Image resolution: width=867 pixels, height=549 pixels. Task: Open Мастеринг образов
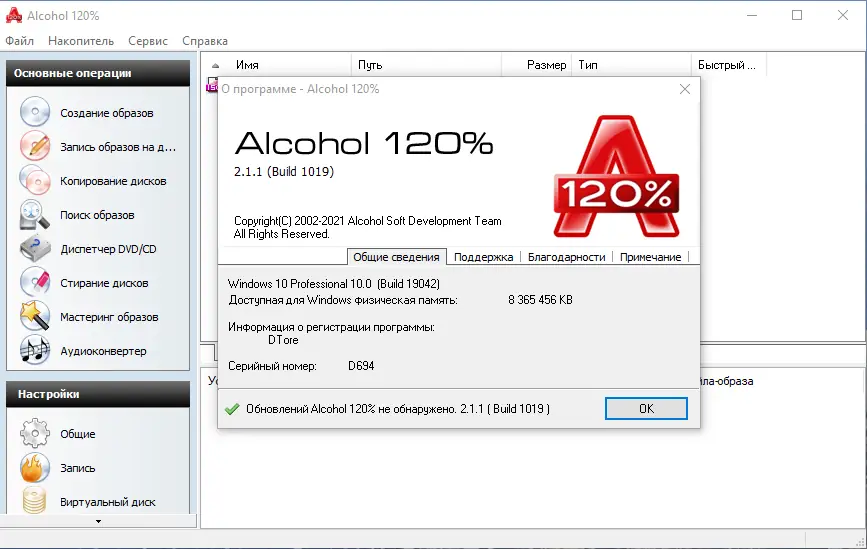tap(109, 317)
